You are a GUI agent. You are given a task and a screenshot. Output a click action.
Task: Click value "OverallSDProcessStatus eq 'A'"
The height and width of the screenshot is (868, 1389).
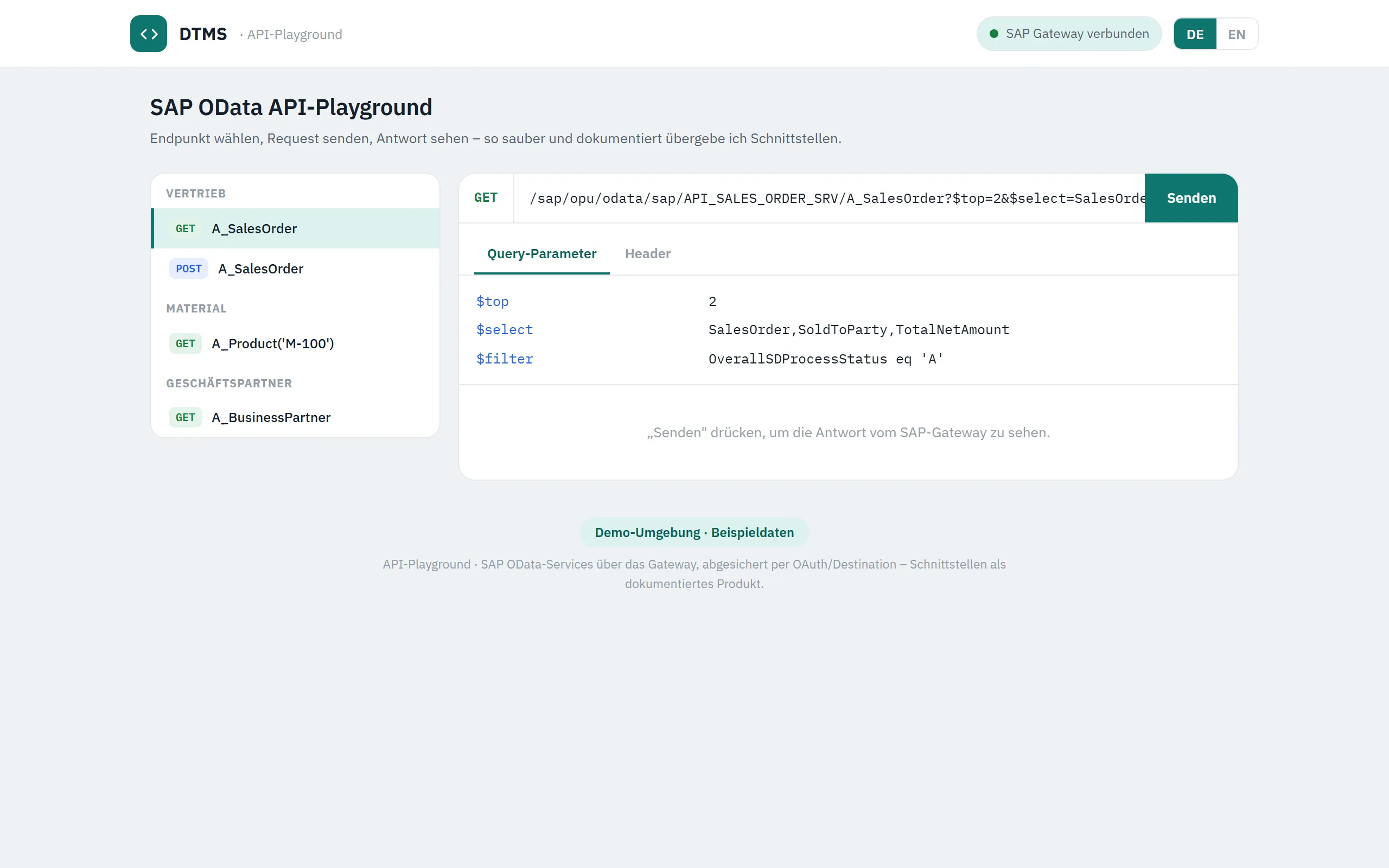pyautogui.click(x=825, y=359)
